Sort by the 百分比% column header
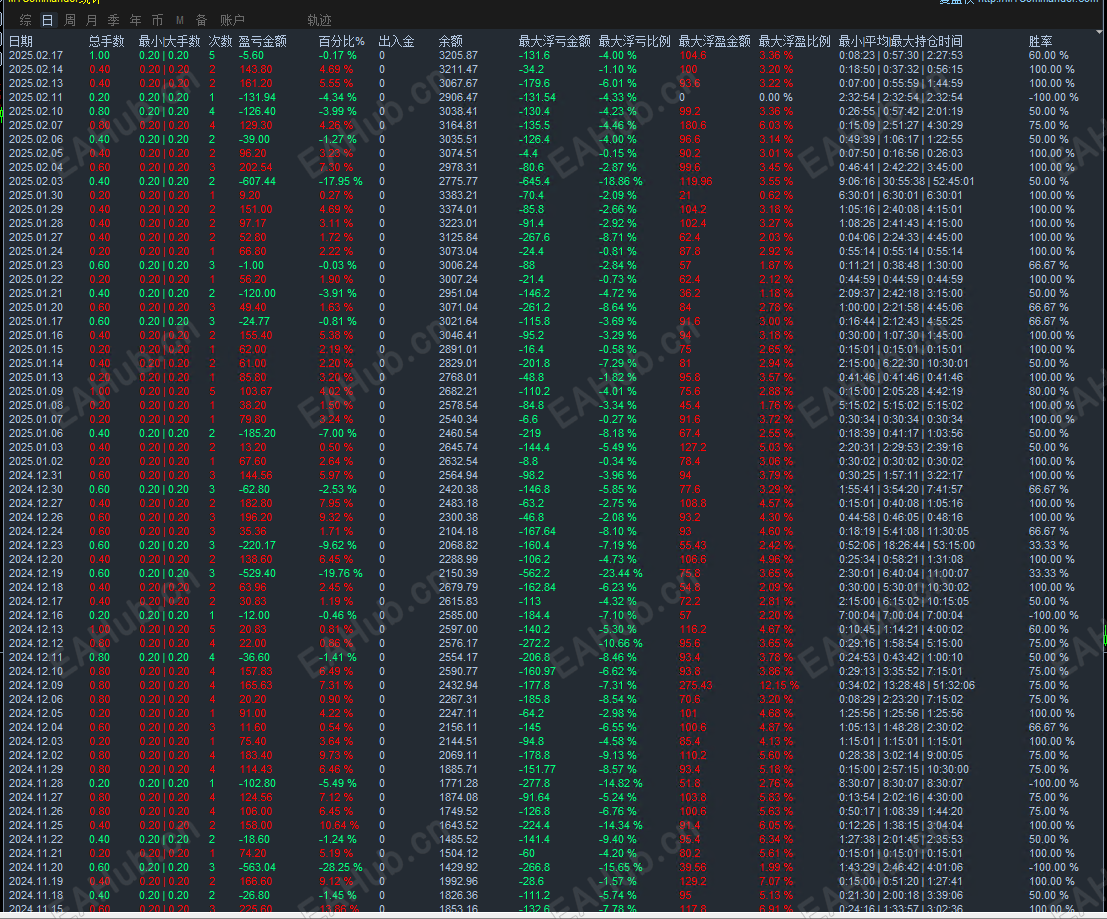Screen dimensions: 1107x919 [342, 41]
